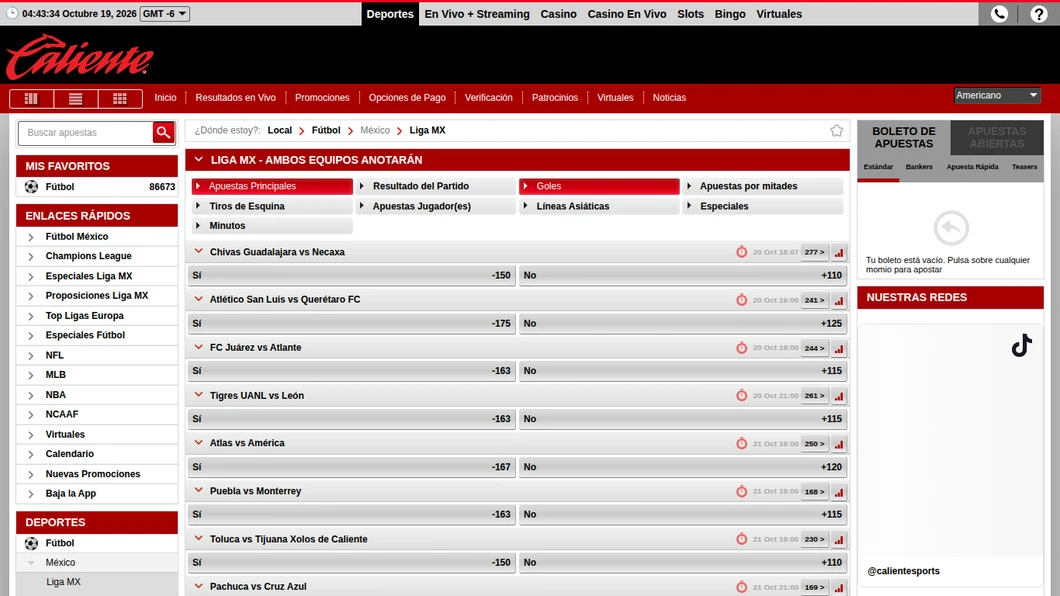Open En Vivo + Streaming menu
Viewport: 1060px width, 596px height.
point(477,14)
